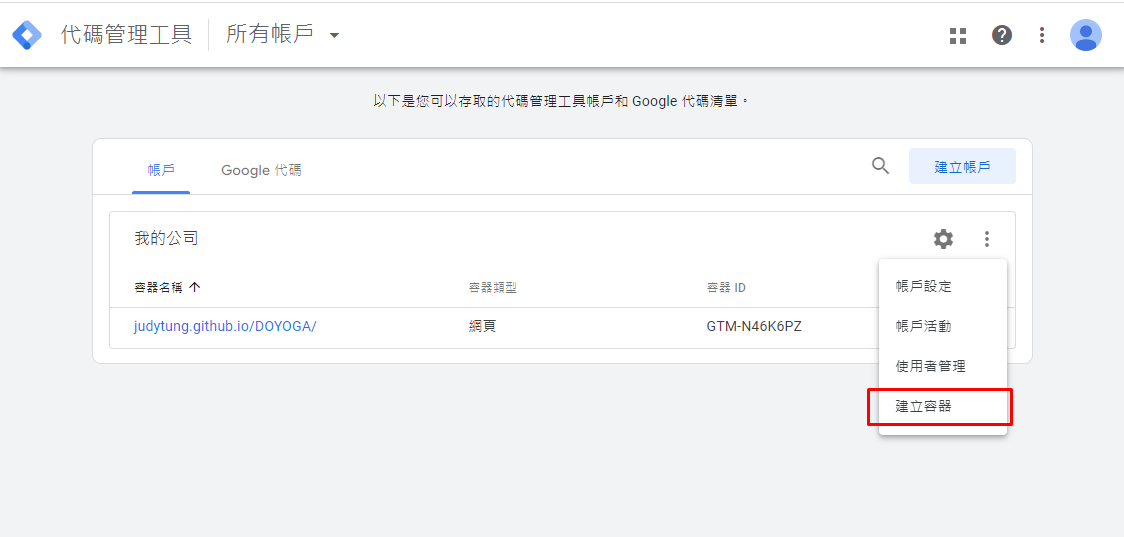Viewport: 1124px width, 537px height.
Task: Select 帳戶設定 from the menu
Action: coord(943,286)
